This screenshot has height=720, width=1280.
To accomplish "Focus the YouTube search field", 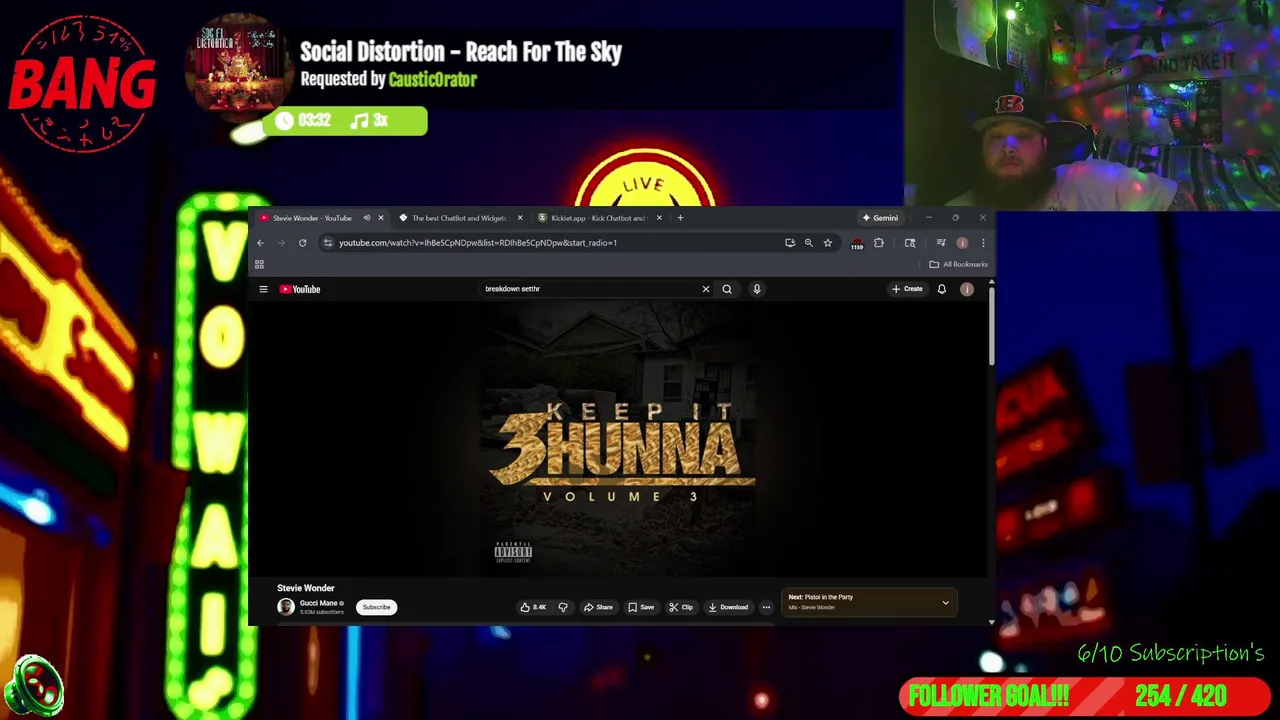I will [590, 289].
